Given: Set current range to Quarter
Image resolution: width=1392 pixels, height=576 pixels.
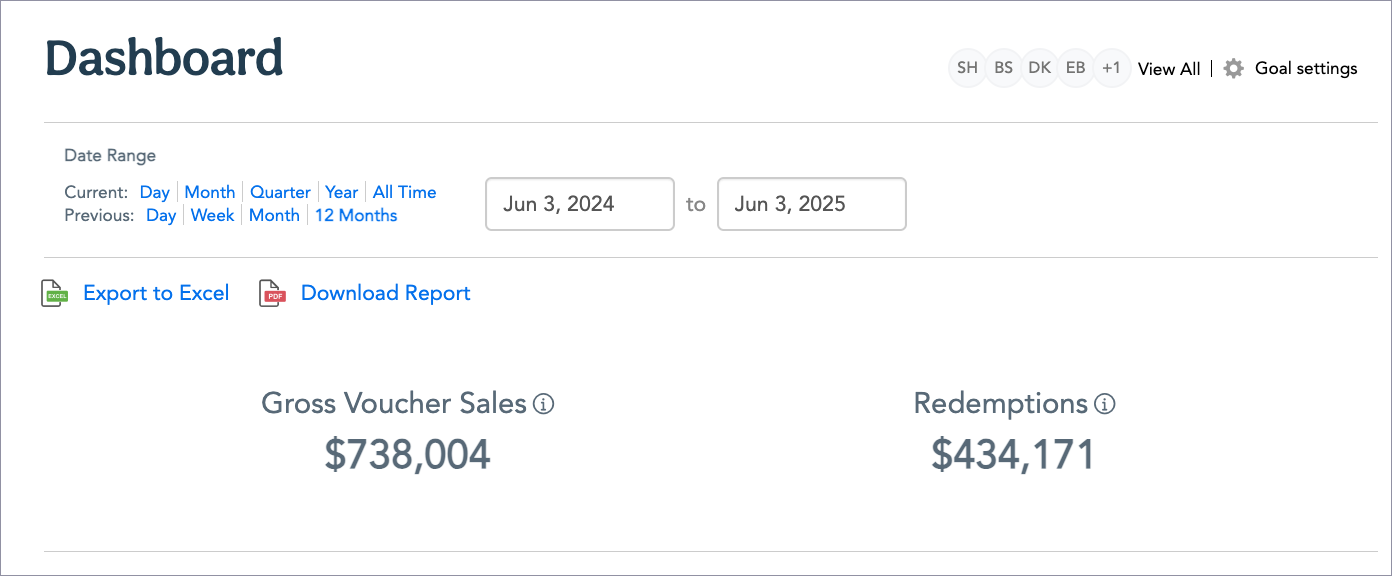Looking at the screenshot, I should [280, 192].
